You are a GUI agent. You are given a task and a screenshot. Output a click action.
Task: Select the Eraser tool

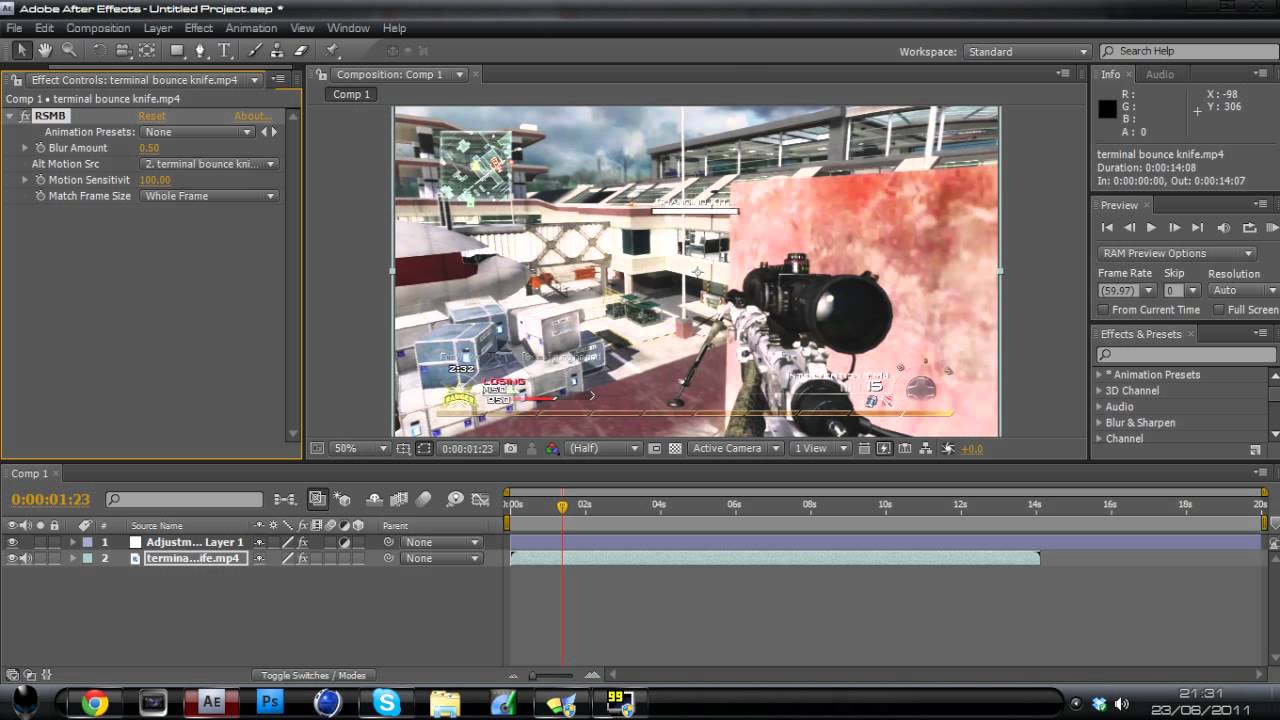pyautogui.click(x=301, y=50)
